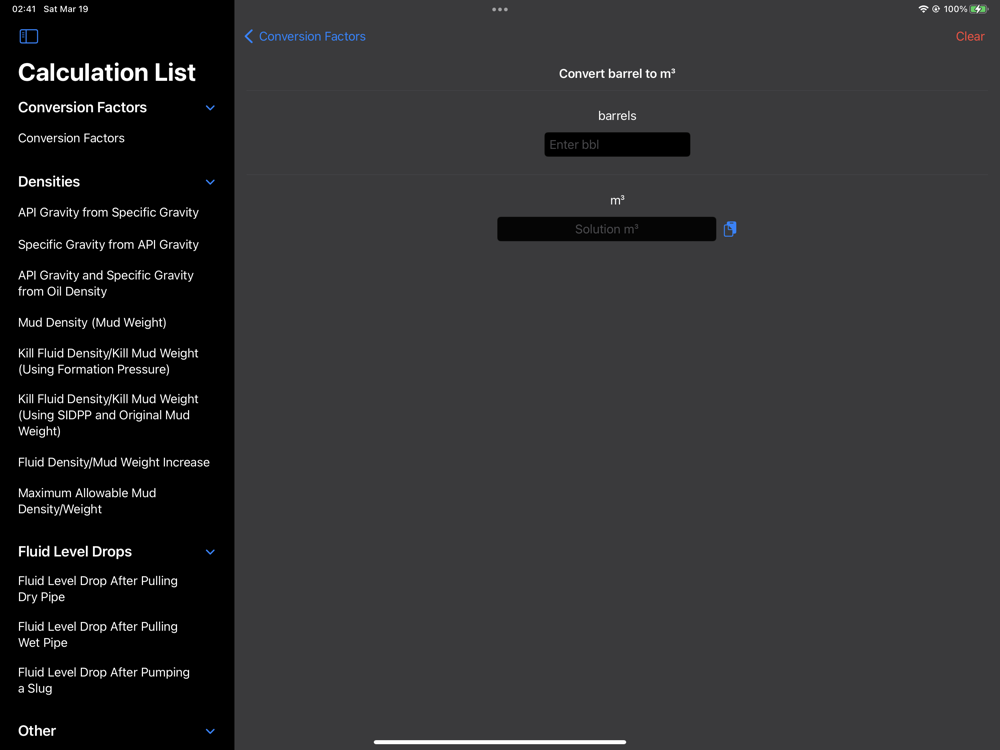1000x750 pixels.
Task: Open Kill Fluid Density Using SIDPP and Original Mud Weight
Action: click(108, 415)
